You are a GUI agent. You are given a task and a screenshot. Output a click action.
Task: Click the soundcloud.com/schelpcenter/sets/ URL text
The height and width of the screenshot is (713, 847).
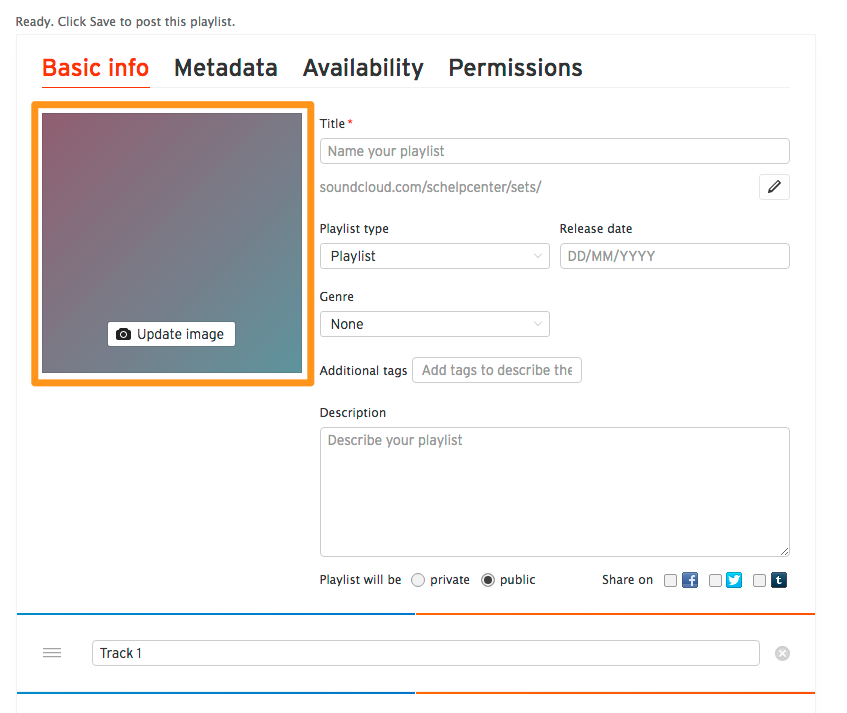point(430,187)
